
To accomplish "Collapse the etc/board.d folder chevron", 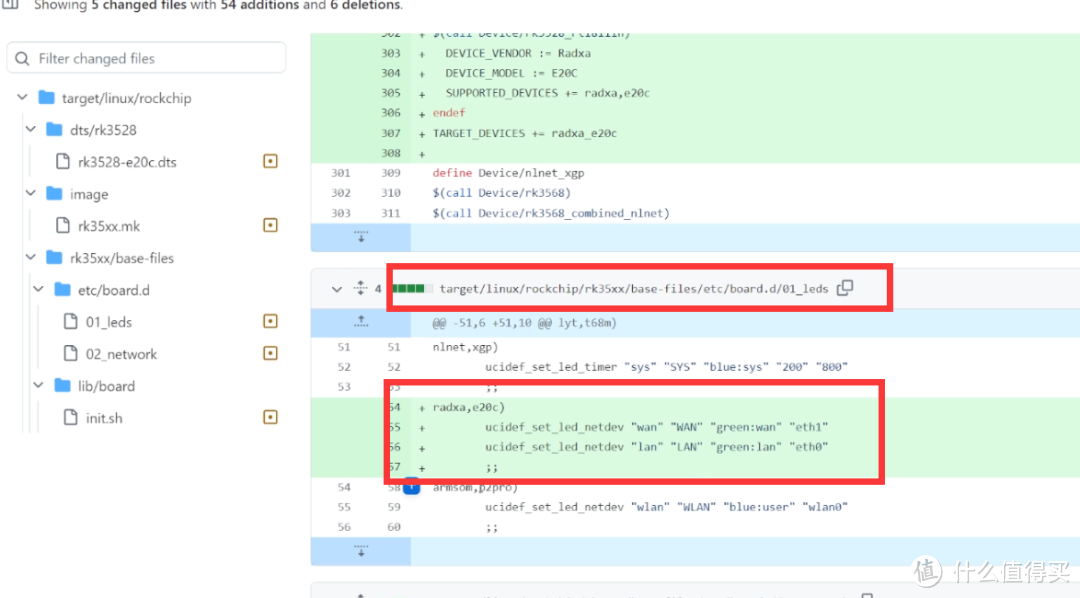I will [x=39, y=289].
